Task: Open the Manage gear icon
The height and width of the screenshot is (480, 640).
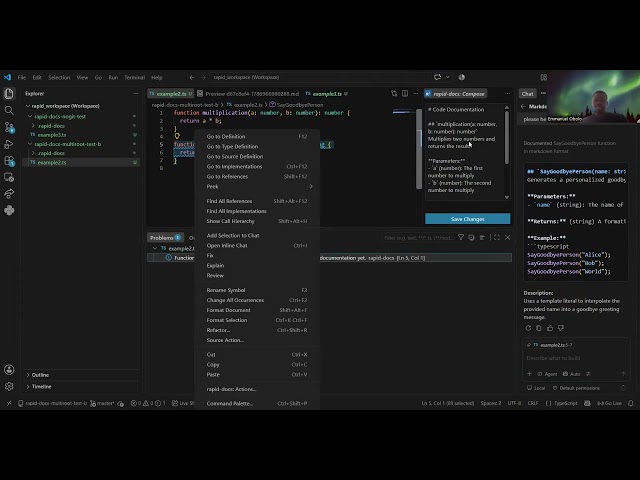Action: 9,386
